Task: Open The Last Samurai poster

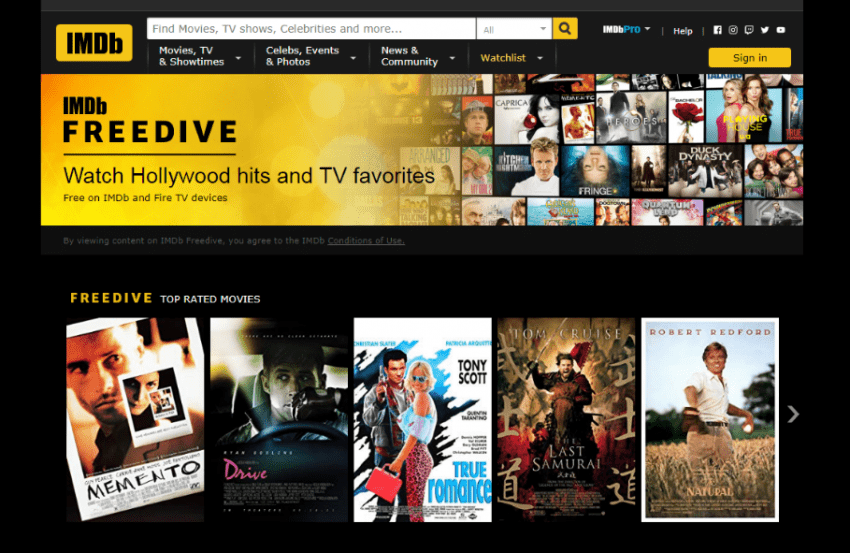Action: pyautogui.click(x=566, y=420)
